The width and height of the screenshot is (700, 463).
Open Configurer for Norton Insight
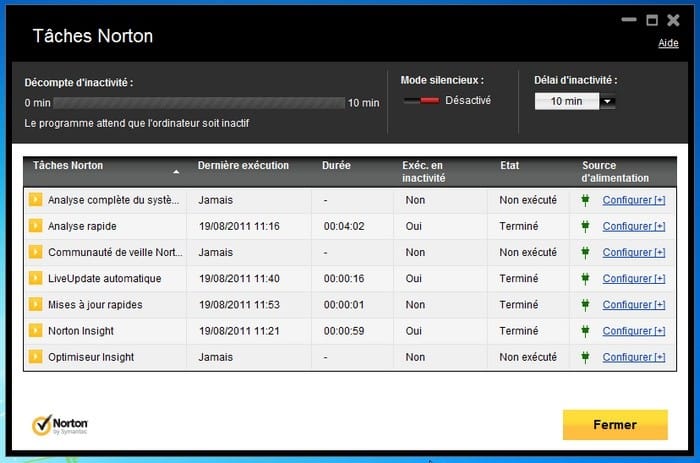pos(634,331)
